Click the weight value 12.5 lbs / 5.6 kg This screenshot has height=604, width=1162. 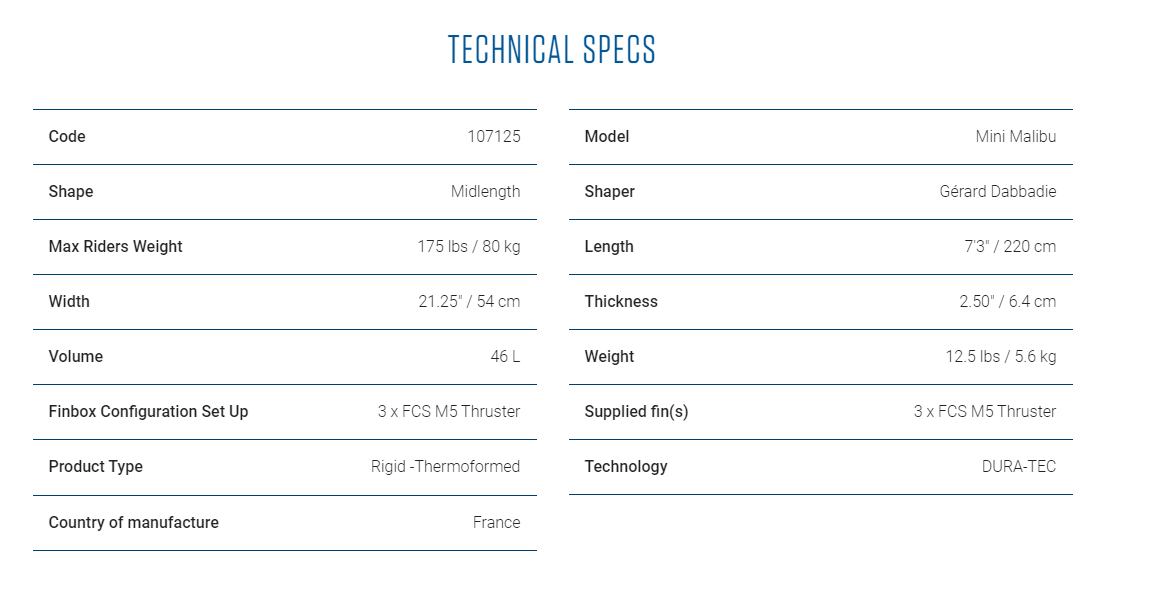(x=1001, y=356)
